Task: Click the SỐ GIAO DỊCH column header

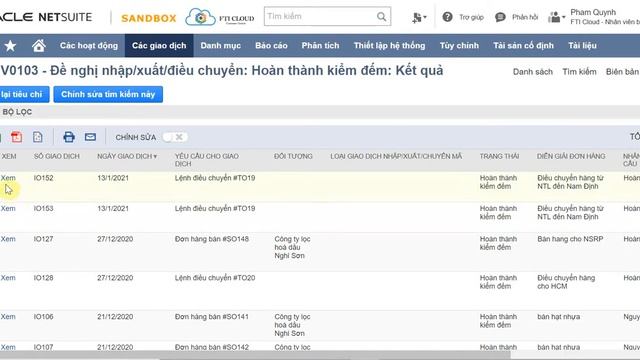Action: [x=57, y=156]
